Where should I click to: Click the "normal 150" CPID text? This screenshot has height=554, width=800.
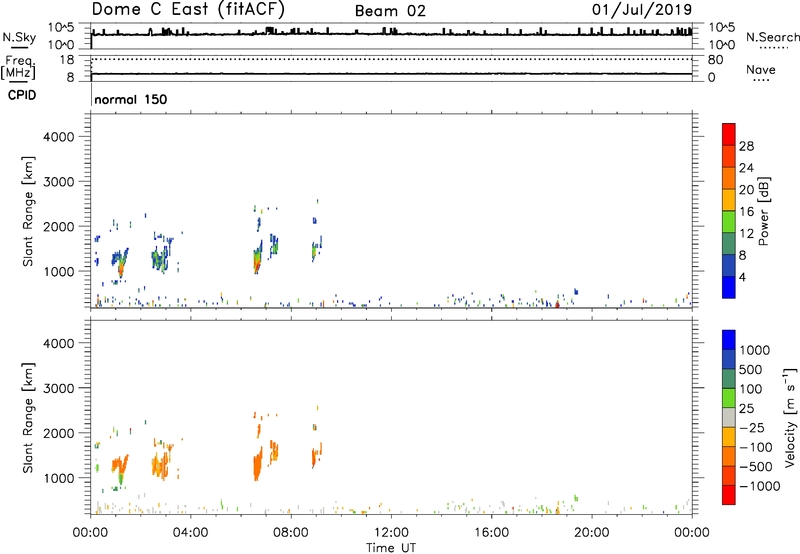pyautogui.click(x=131, y=99)
